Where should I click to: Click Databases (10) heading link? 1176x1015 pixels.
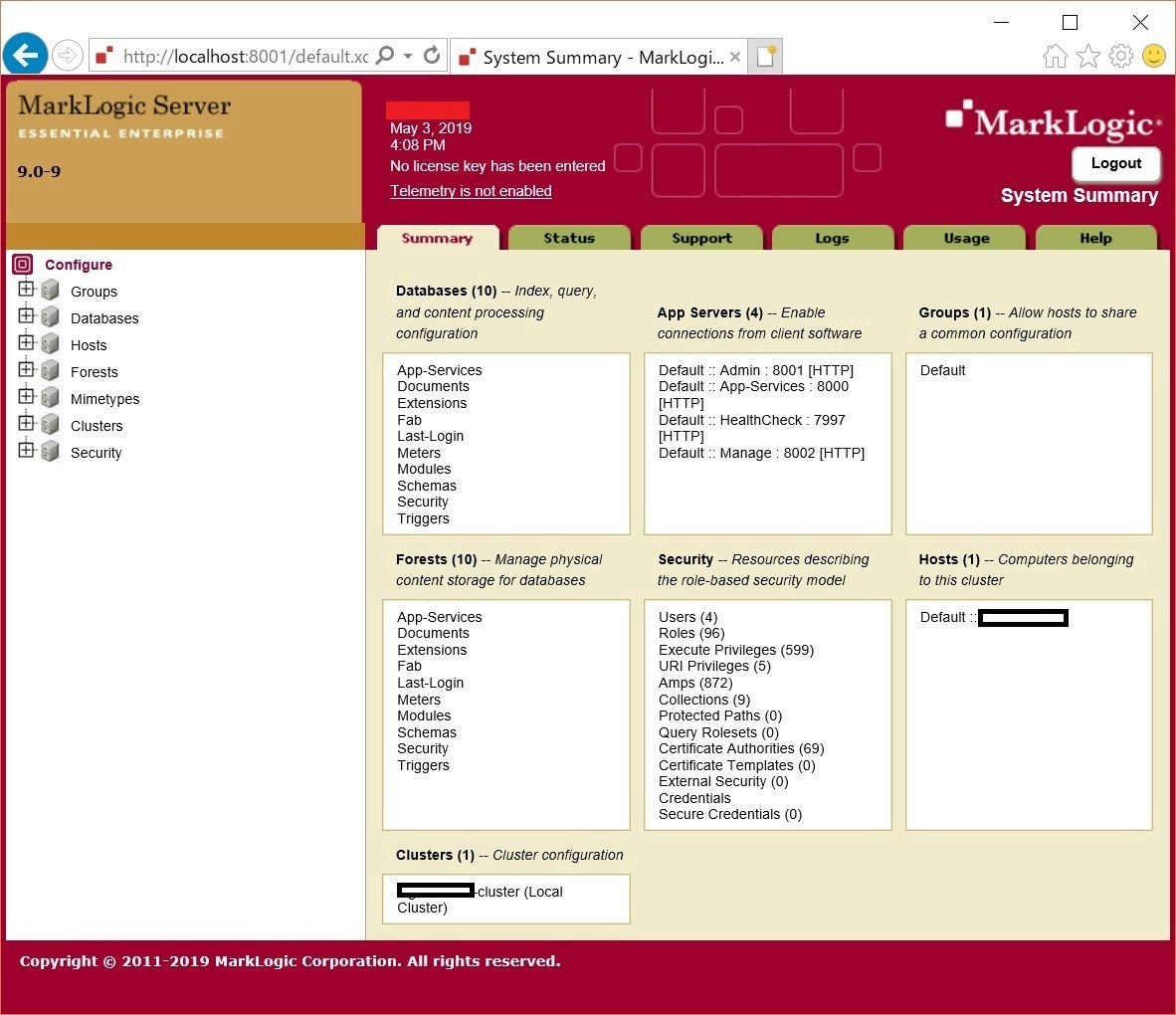click(x=447, y=291)
